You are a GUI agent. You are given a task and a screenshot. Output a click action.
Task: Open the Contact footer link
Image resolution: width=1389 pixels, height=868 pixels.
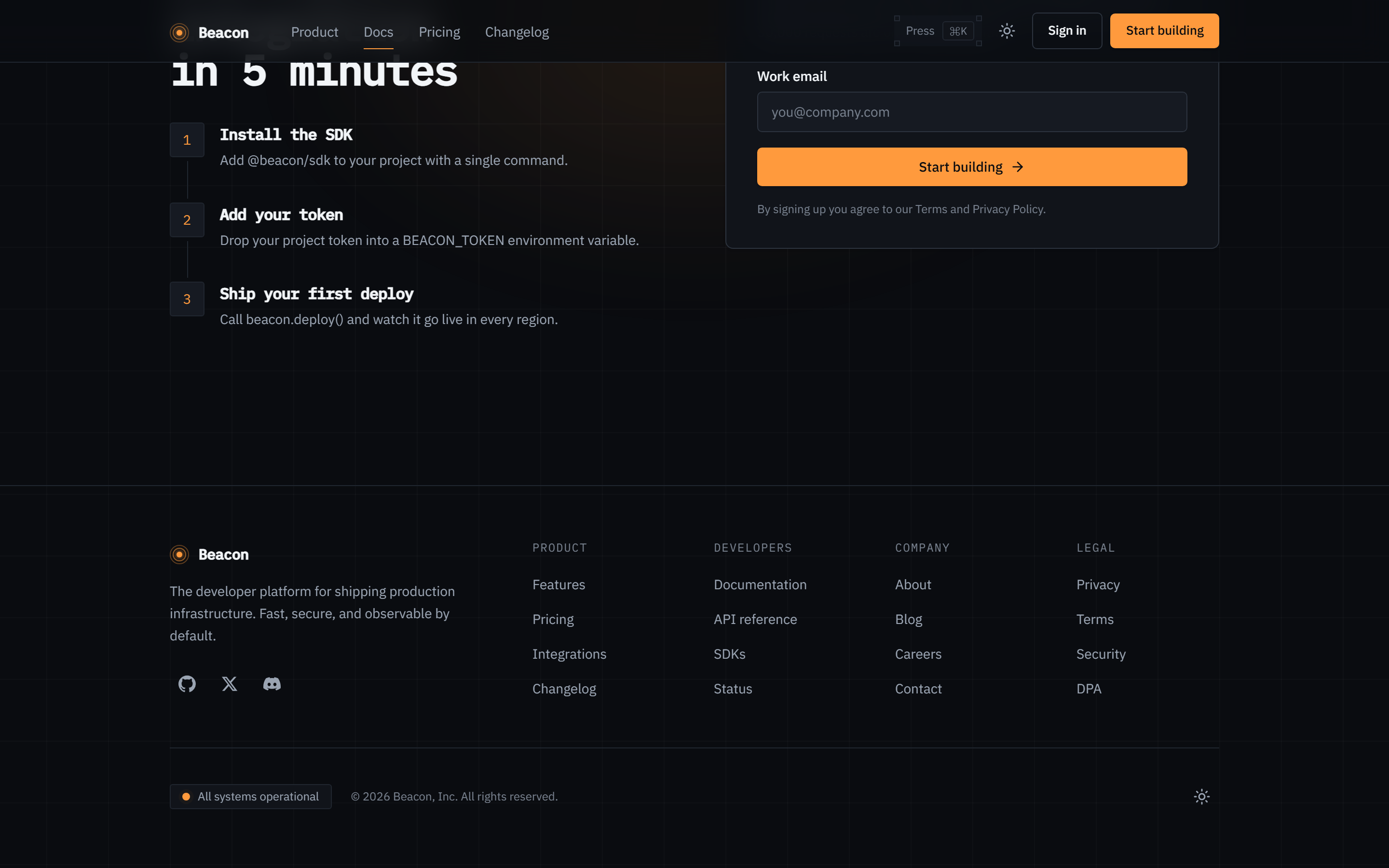tap(918, 689)
